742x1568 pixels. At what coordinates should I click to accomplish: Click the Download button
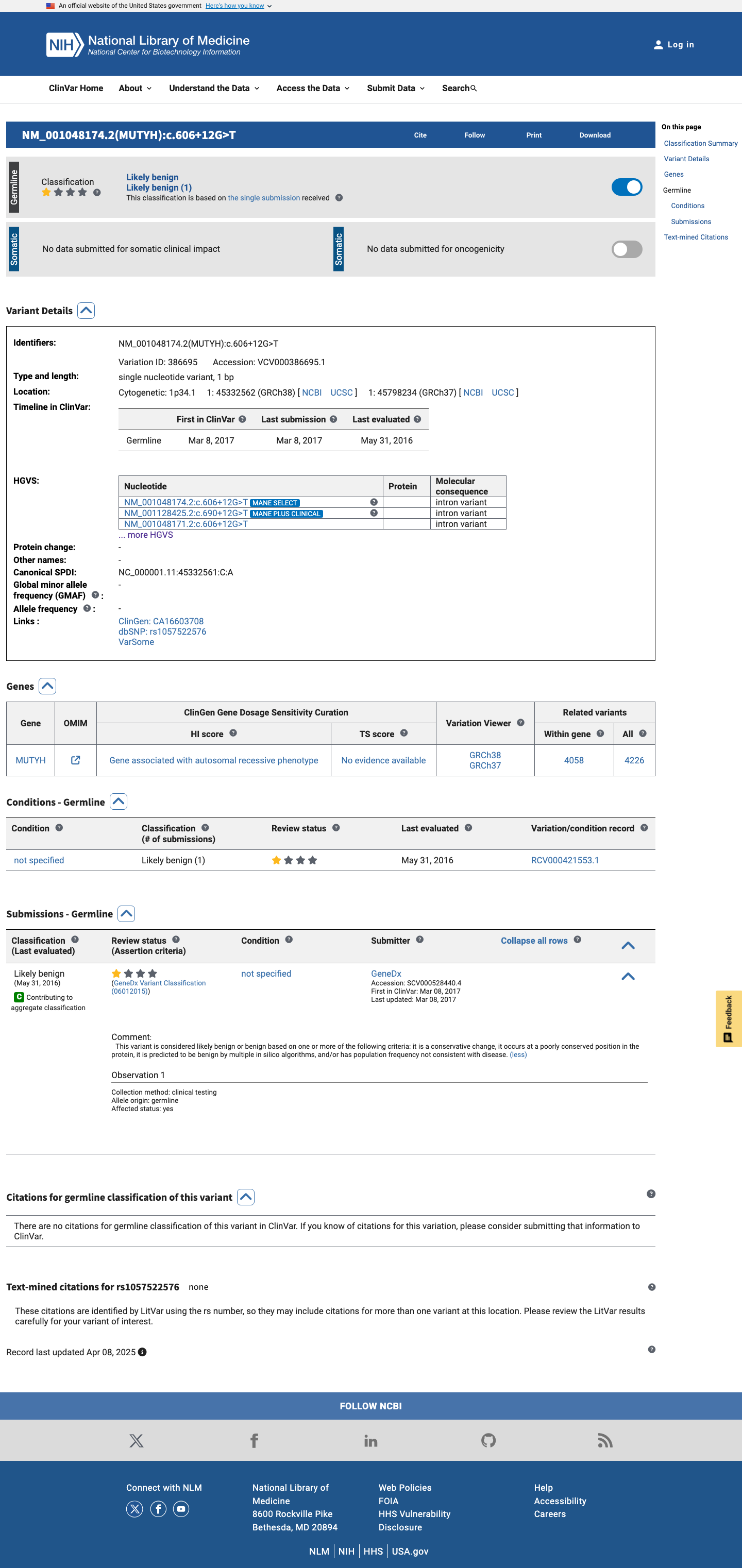tap(595, 135)
